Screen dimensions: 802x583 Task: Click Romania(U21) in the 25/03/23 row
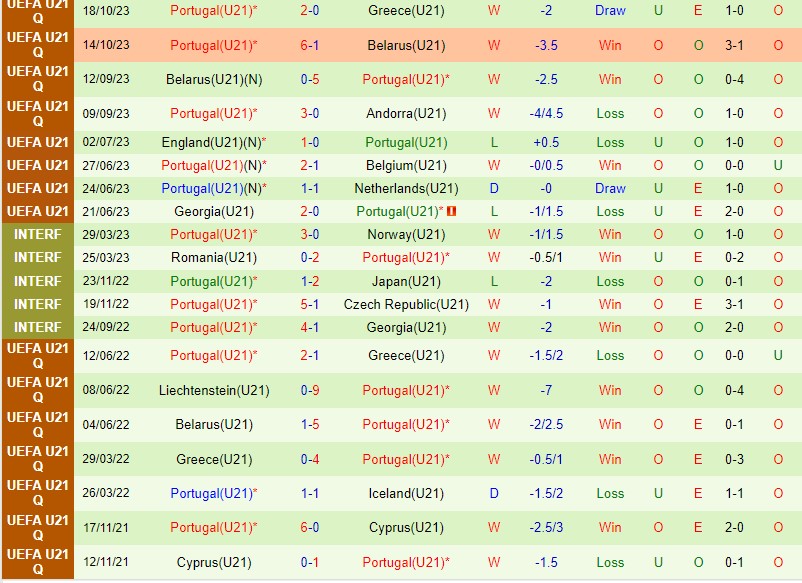[214, 257]
